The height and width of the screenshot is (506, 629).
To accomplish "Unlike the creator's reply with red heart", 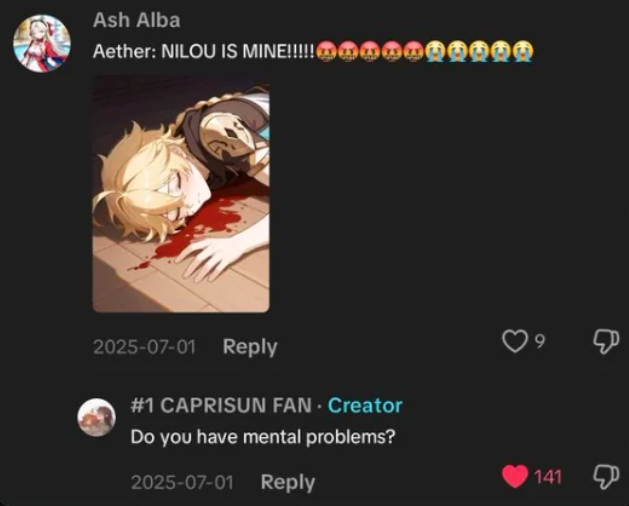I will coord(515,476).
